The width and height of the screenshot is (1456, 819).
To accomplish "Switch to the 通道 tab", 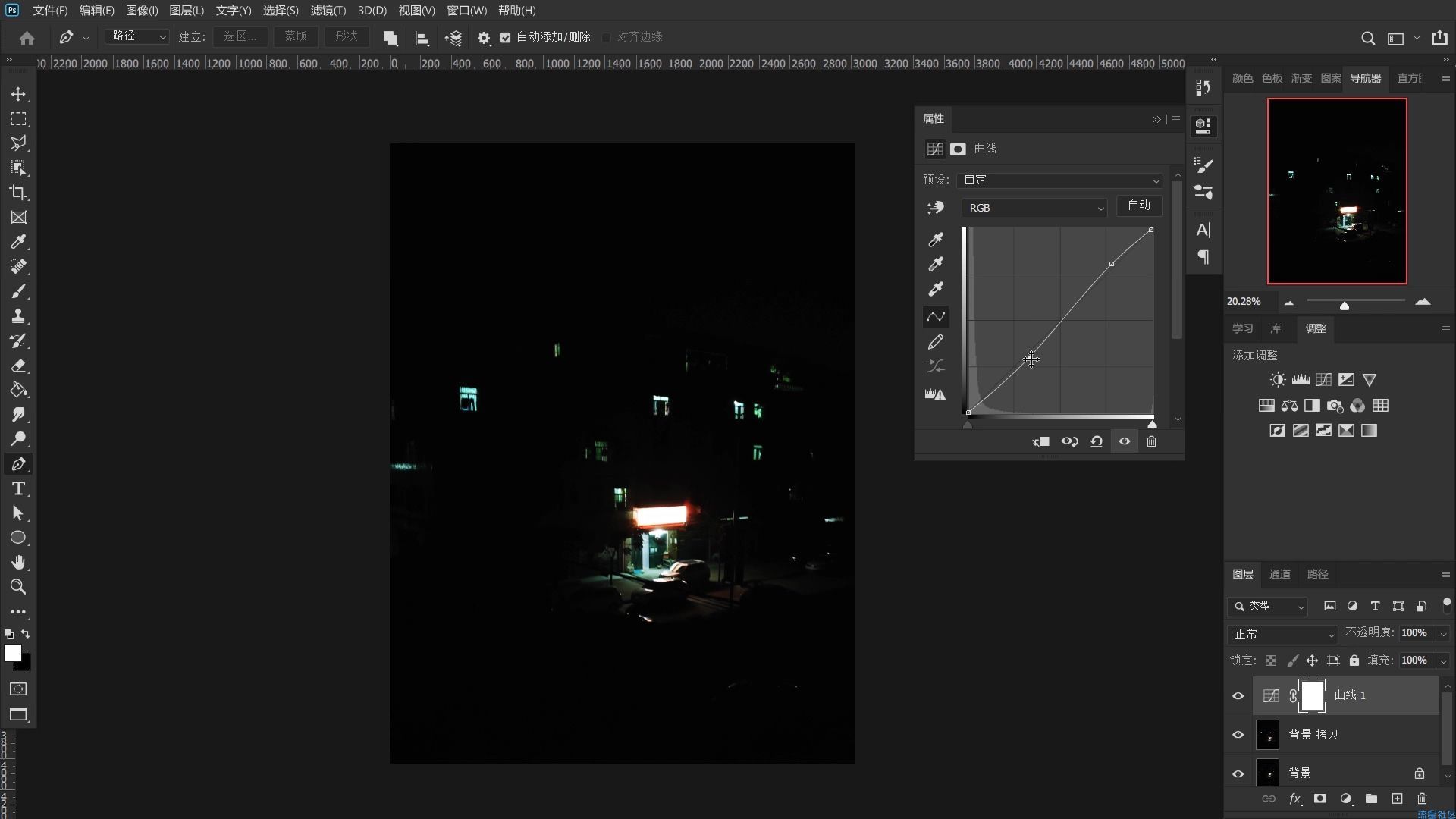I will [1280, 574].
